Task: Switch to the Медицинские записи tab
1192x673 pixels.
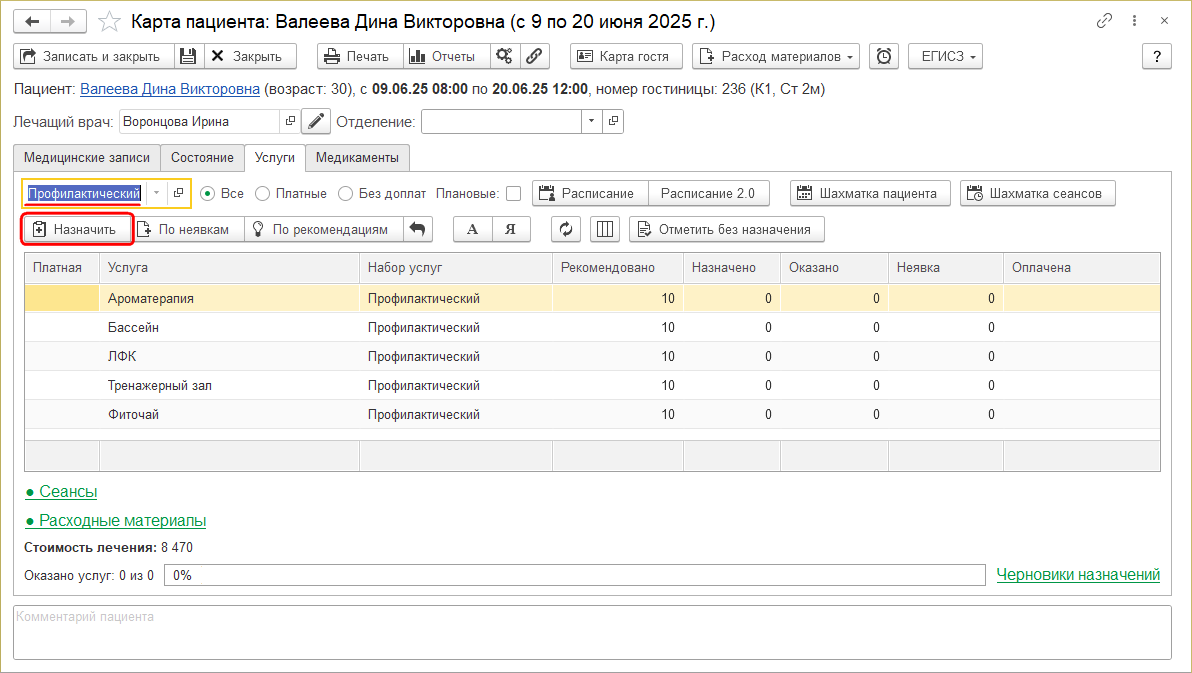Action: point(87,158)
